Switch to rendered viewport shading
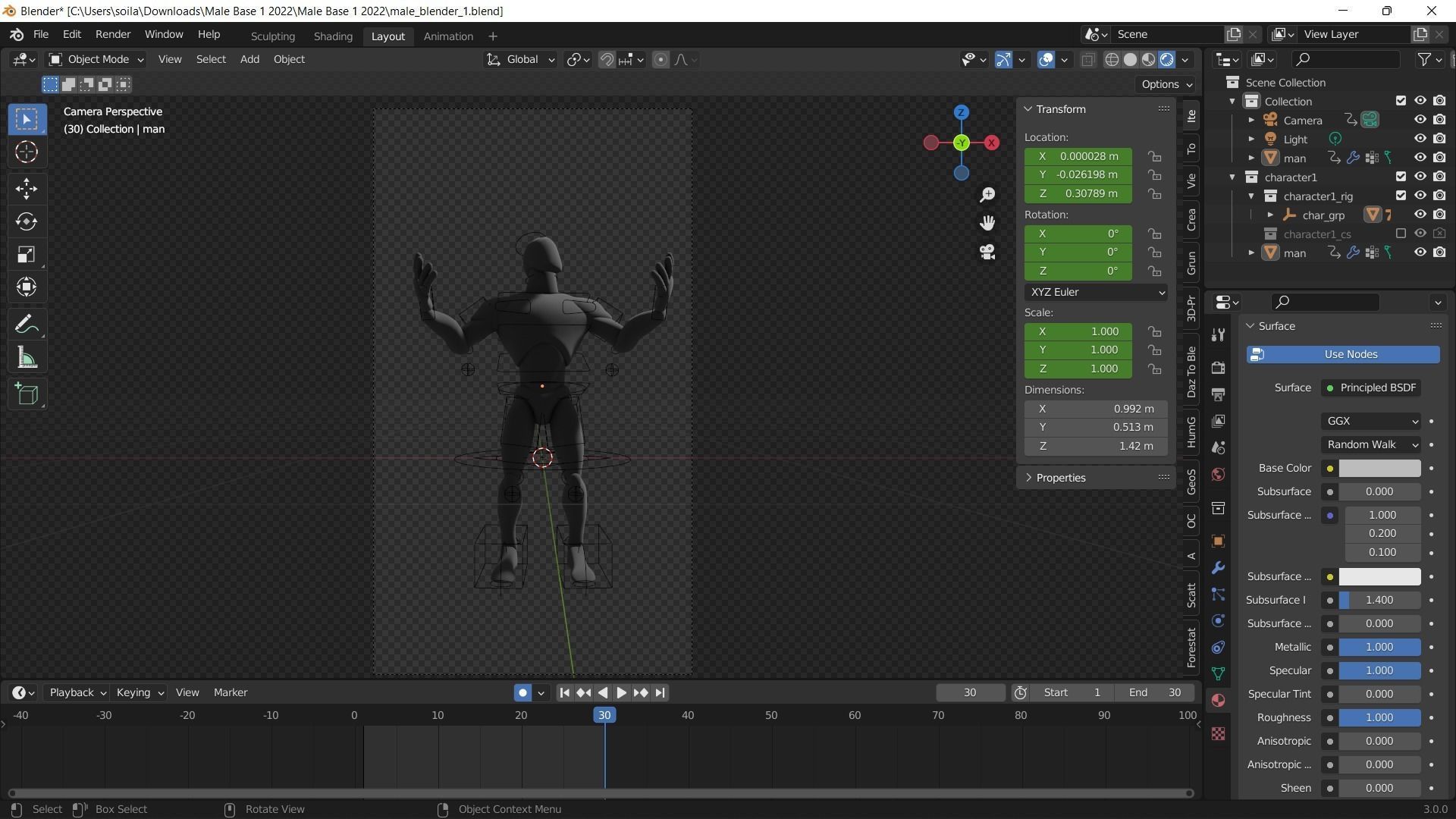The height and width of the screenshot is (819, 1456). click(1167, 59)
